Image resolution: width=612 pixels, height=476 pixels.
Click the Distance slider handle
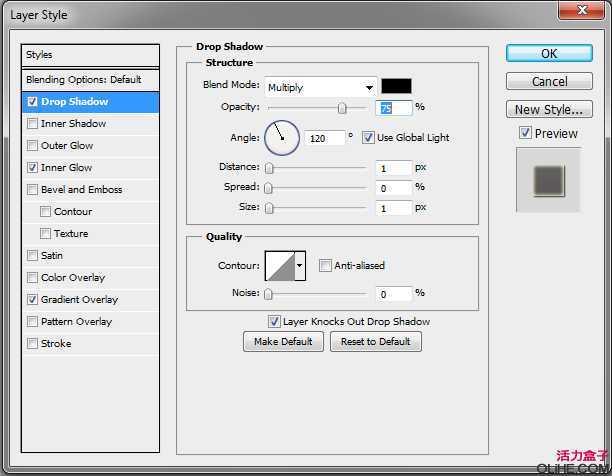[269, 168]
